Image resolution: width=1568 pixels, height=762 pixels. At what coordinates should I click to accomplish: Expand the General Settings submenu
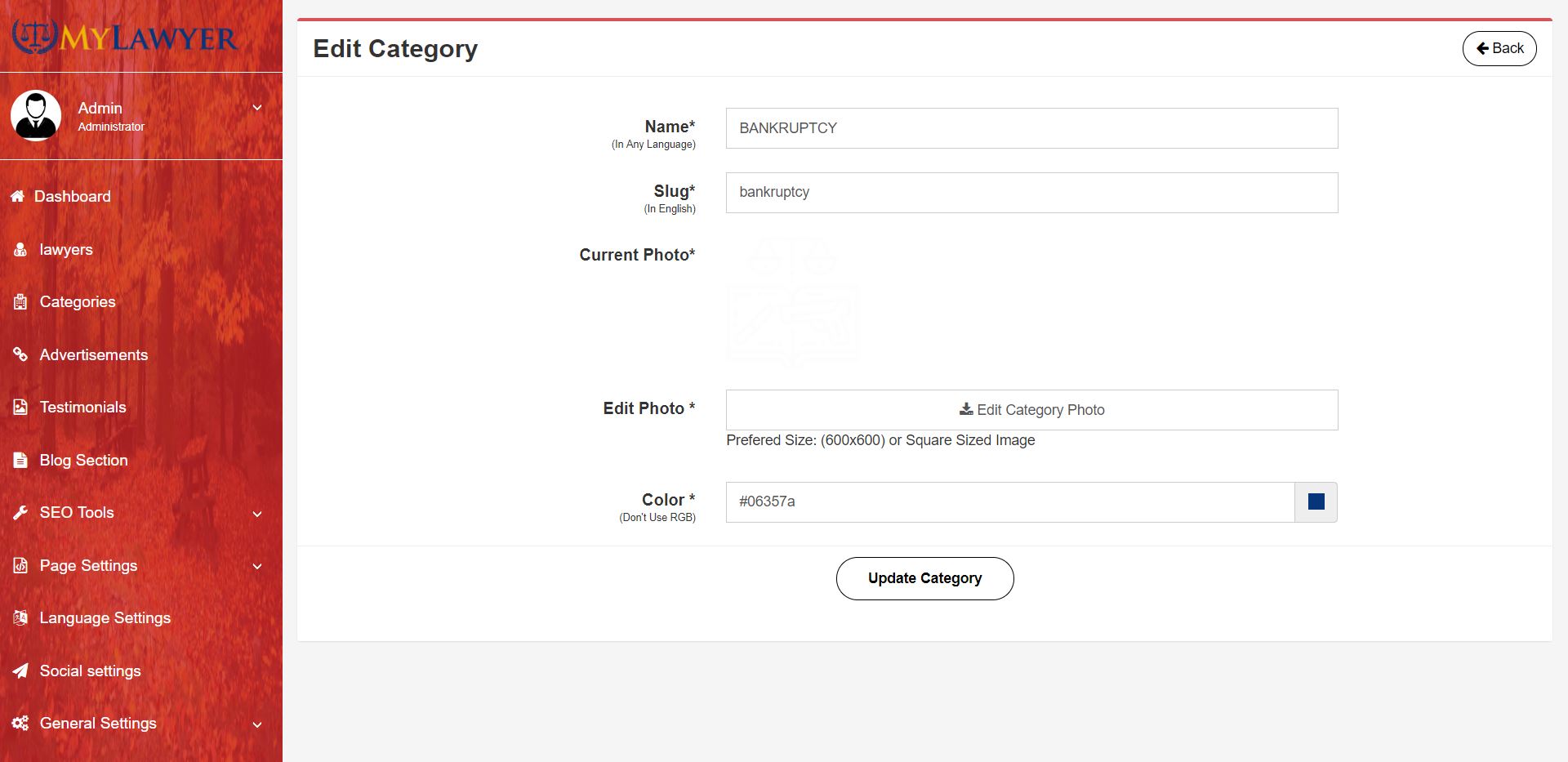[x=256, y=724]
